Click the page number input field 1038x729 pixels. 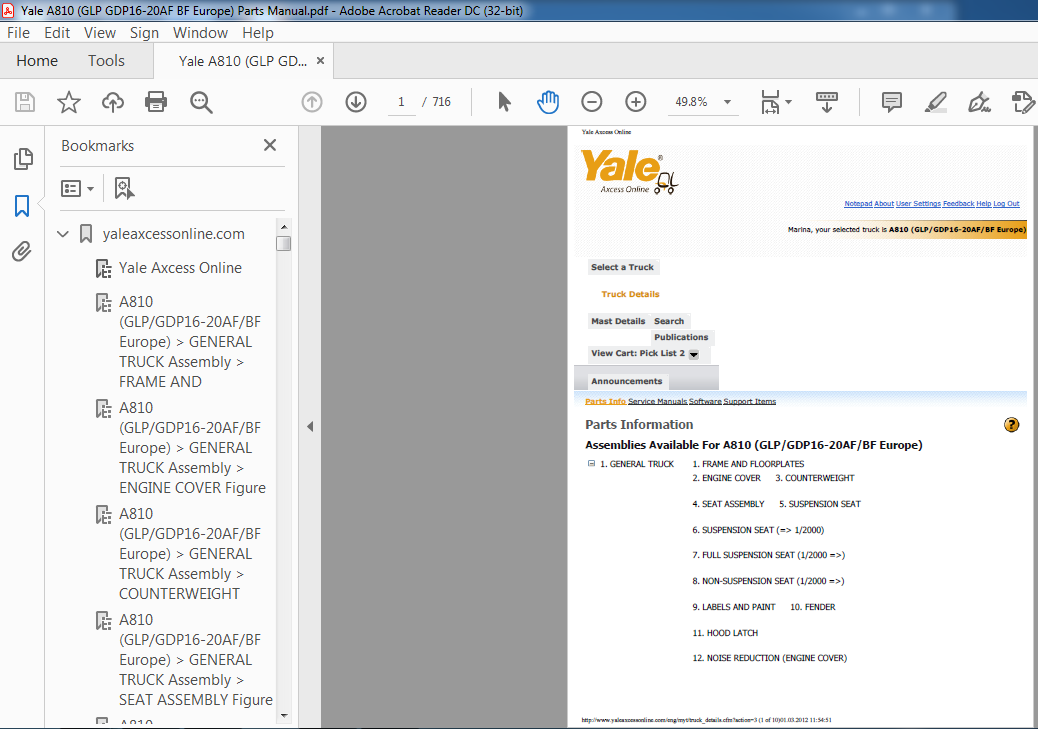[401, 102]
